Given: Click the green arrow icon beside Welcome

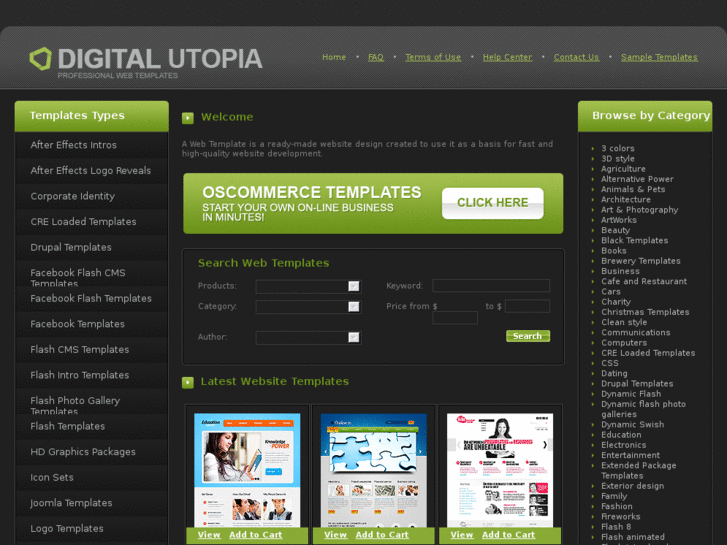Looking at the screenshot, I should click(188, 118).
